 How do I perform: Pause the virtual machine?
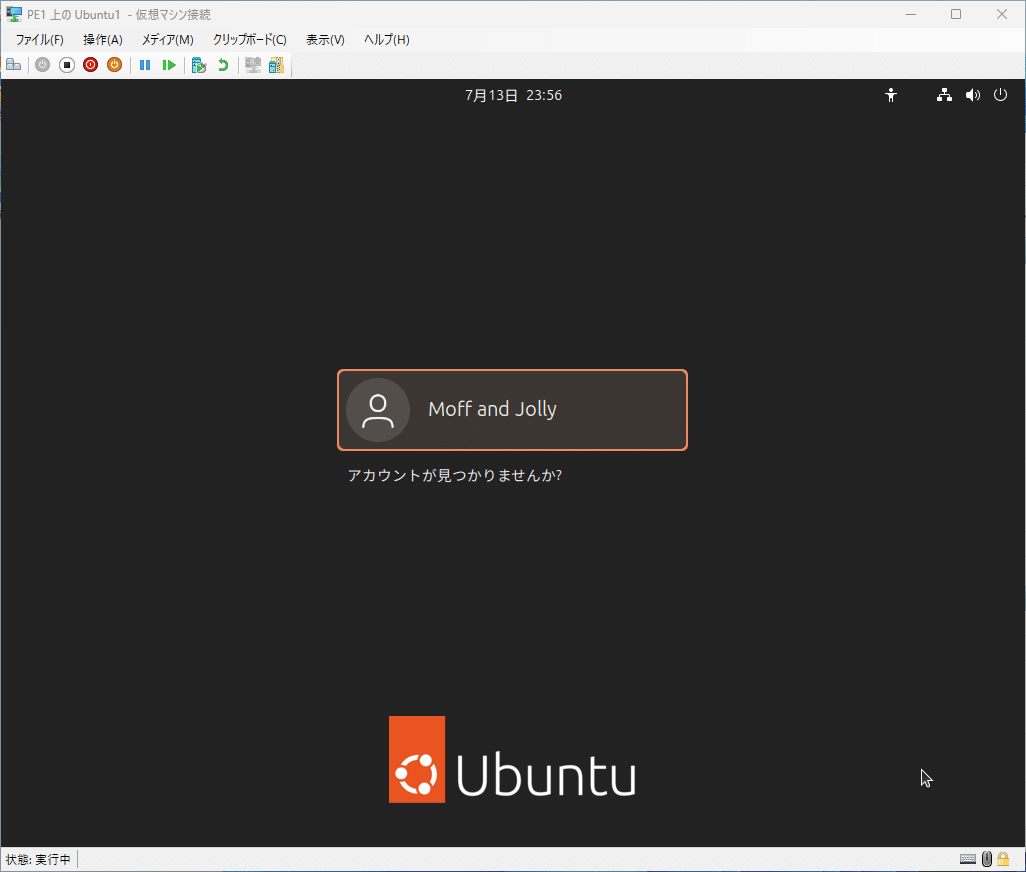tap(145, 65)
